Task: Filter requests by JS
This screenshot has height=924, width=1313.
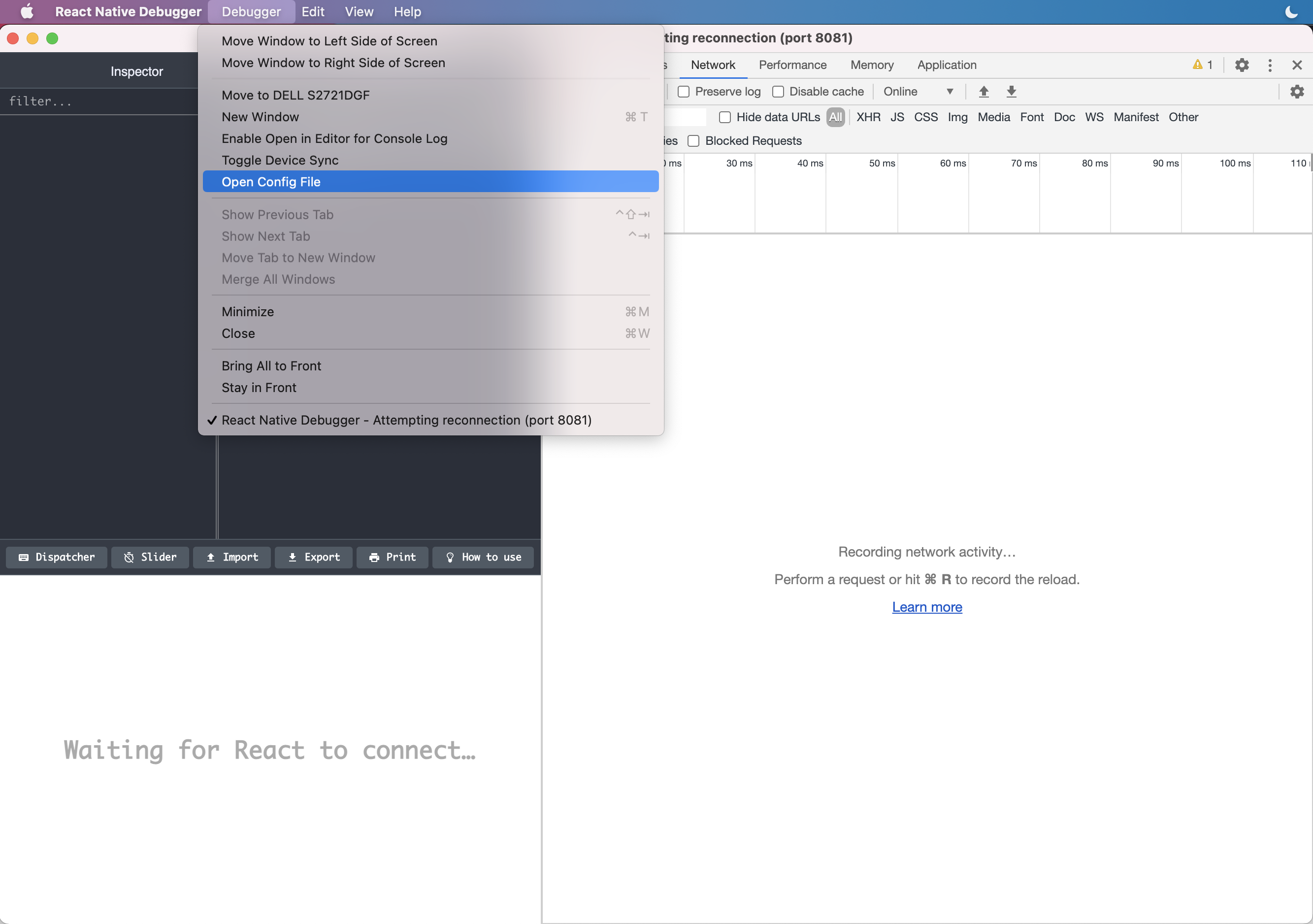Action: [897, 117]
